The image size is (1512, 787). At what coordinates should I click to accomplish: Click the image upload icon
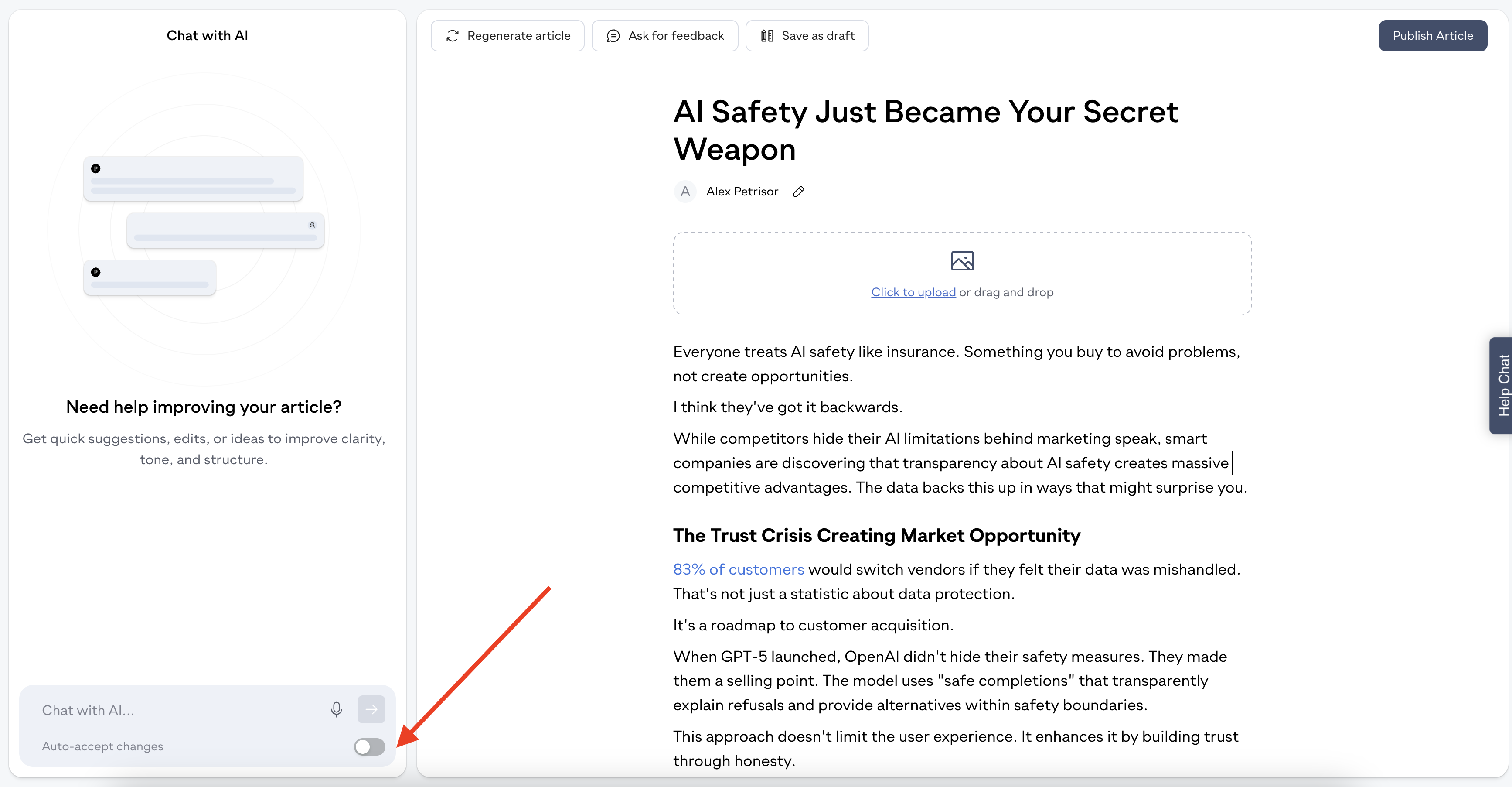pyautogui.click(x=962, y=261)
